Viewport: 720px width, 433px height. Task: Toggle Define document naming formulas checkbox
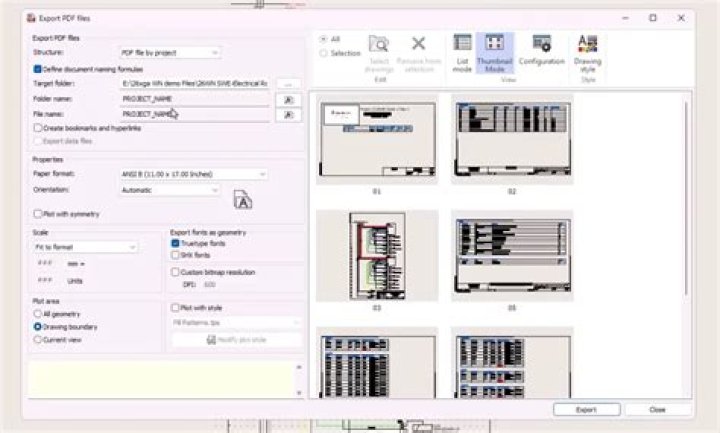click(38, 69)
